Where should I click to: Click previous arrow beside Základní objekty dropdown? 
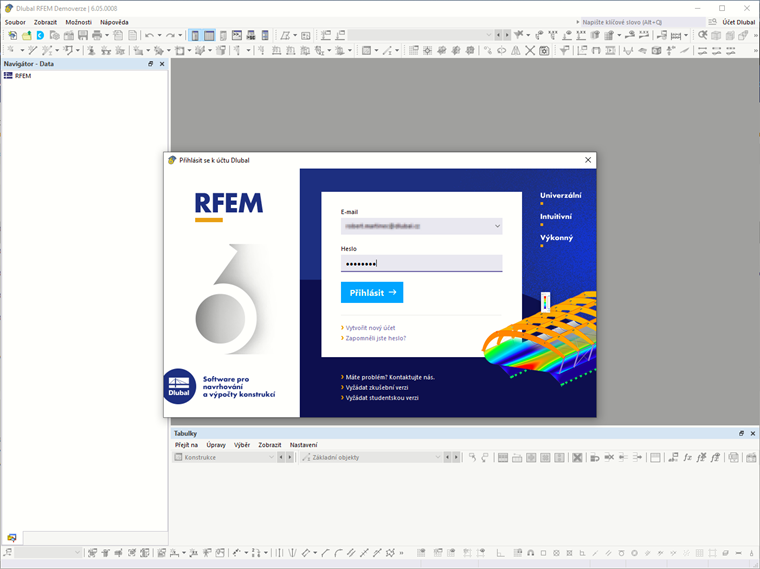(447, 457)
